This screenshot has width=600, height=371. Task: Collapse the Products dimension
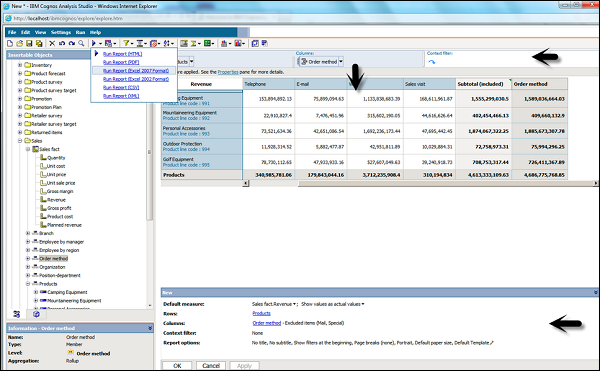pyautogui.click(x=28, y=284)
